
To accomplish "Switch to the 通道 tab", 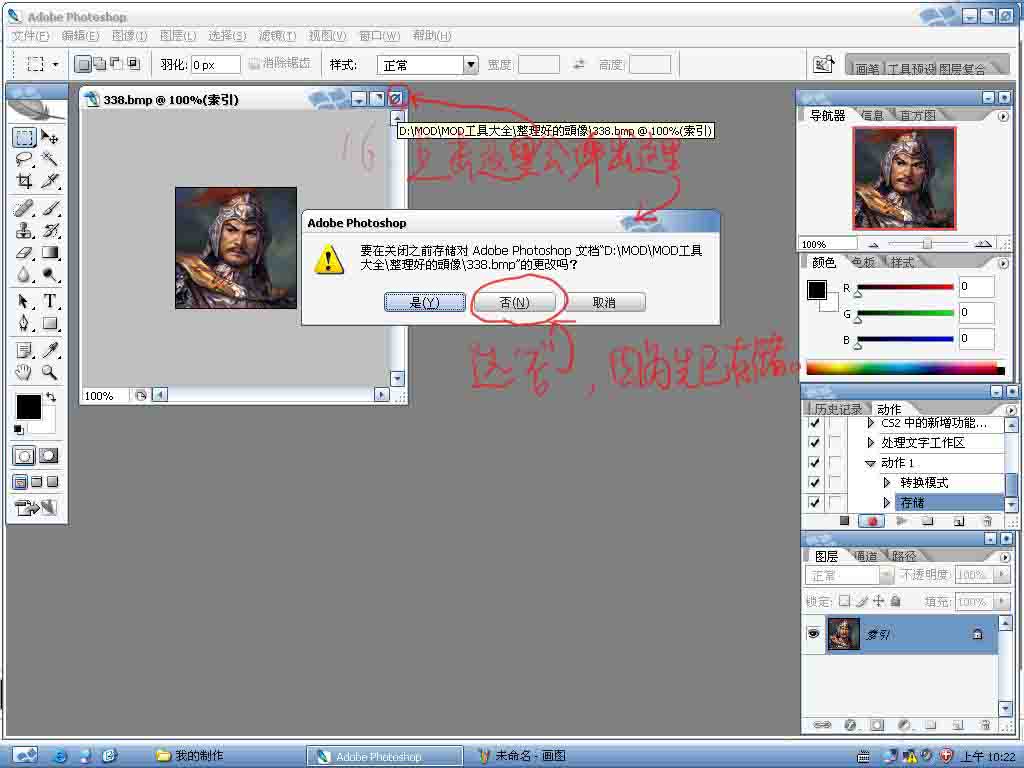I will [x=866, y=556].
